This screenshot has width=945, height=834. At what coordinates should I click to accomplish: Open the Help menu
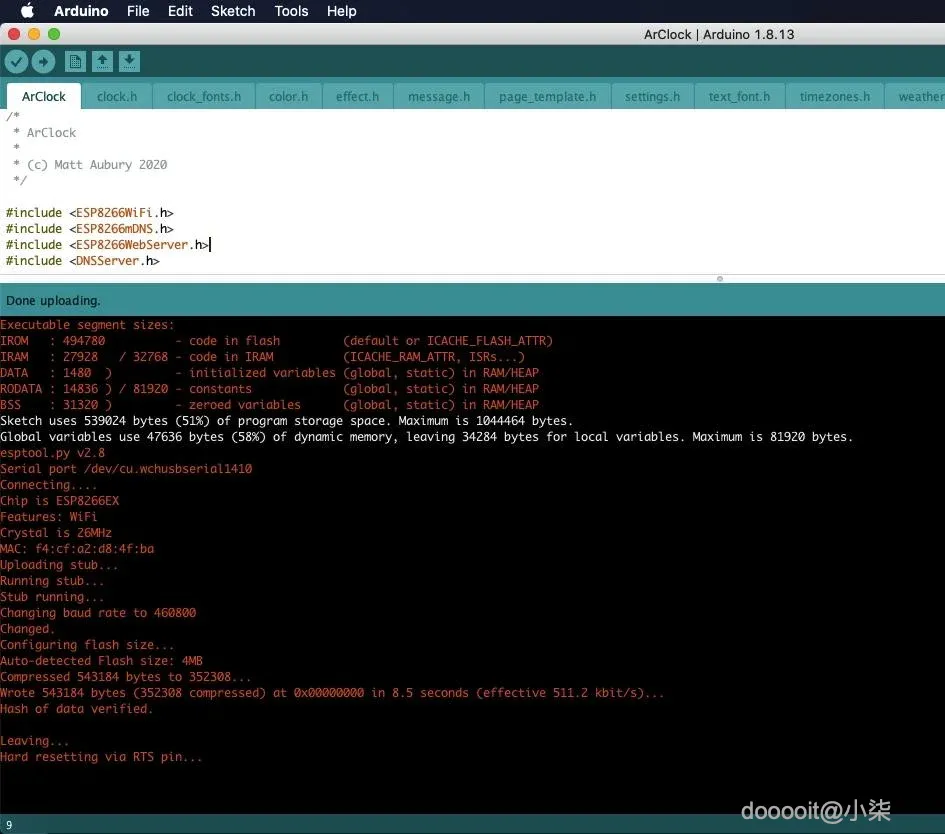pos(341,11)
